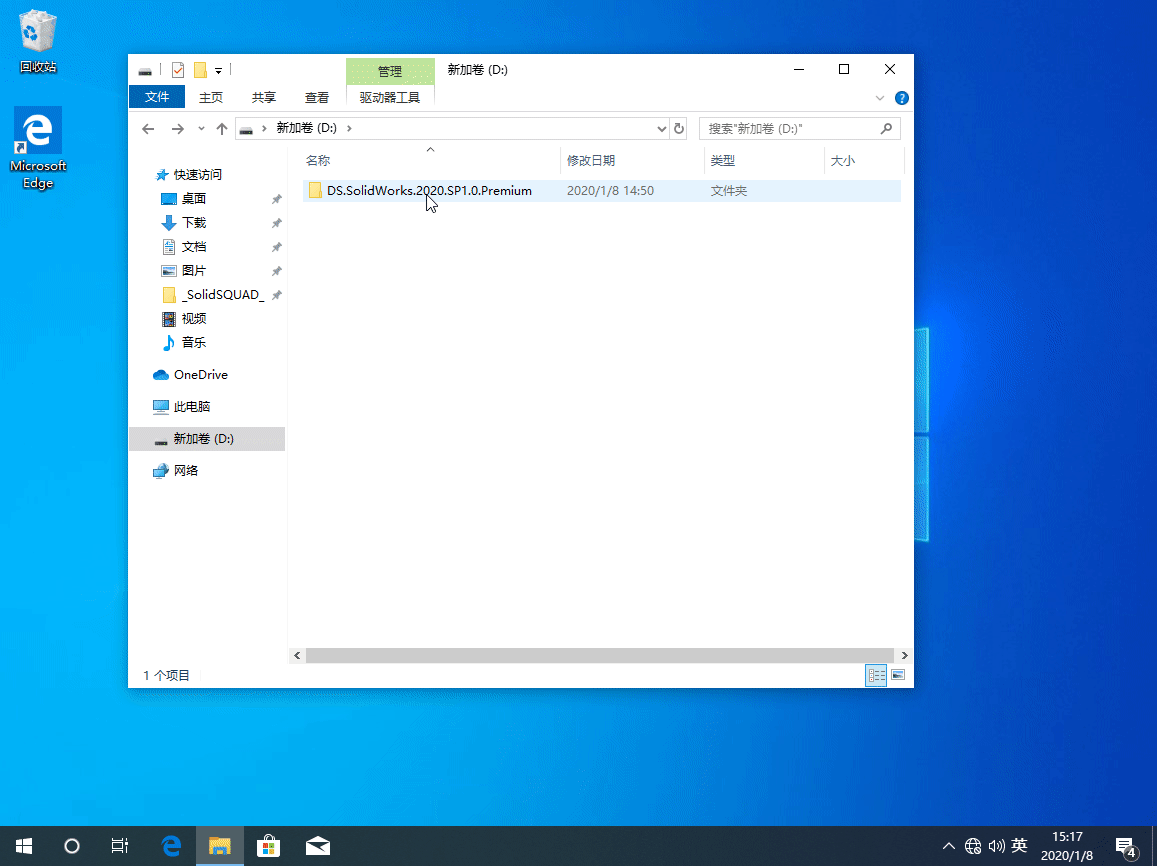
Task: Expand the address bar chevron after 新加卷 (D:)
Action: click(349, 128)
